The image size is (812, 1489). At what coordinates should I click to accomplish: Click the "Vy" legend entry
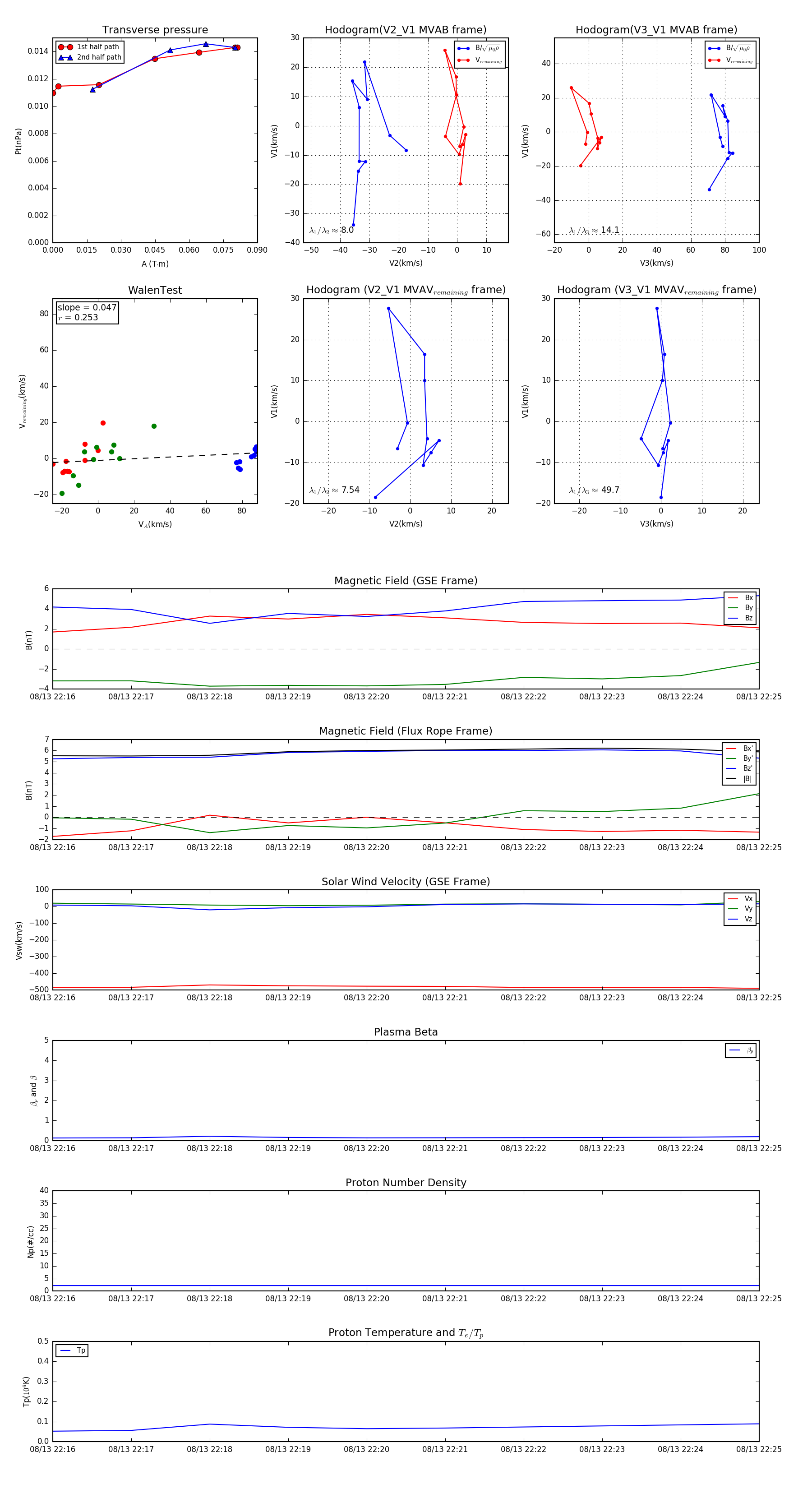[740, 909]
